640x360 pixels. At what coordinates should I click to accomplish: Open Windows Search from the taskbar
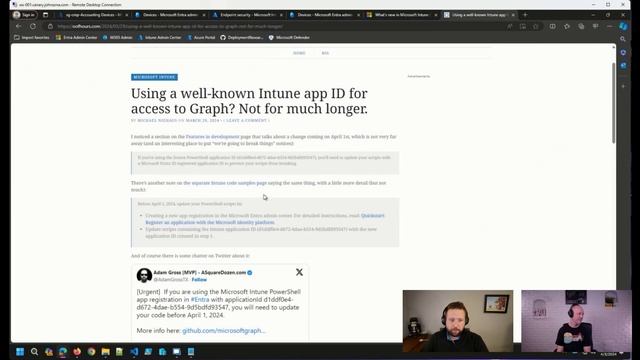click(x=34, y=351)
